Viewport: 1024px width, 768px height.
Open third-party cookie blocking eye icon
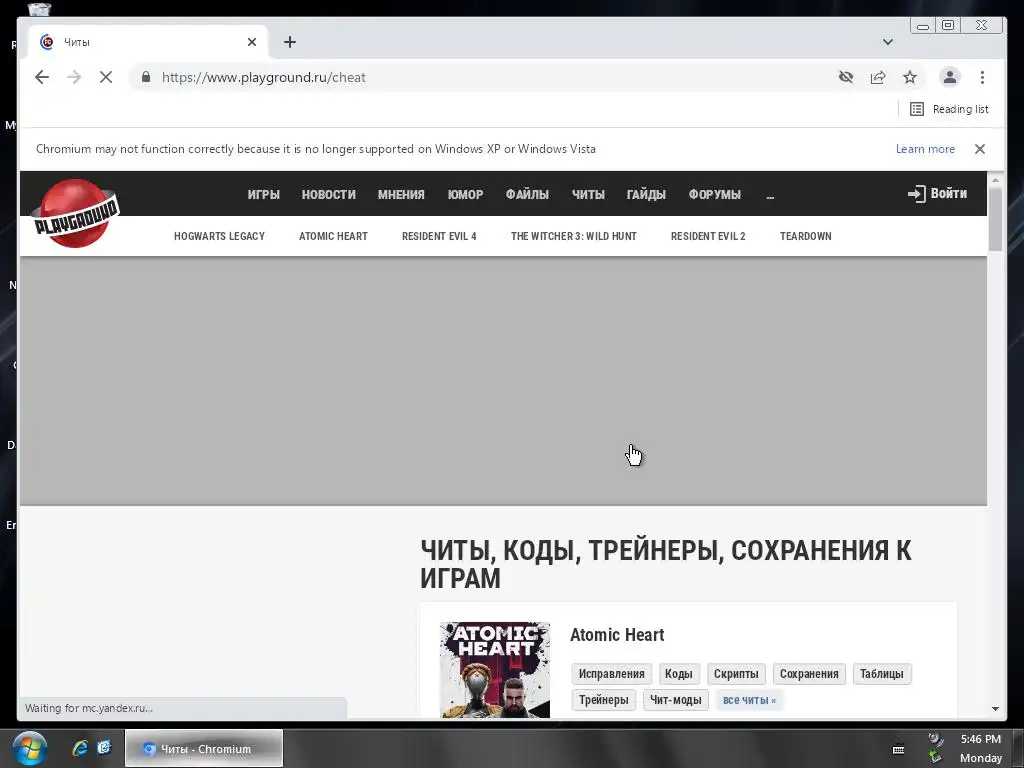coord(846,77)
